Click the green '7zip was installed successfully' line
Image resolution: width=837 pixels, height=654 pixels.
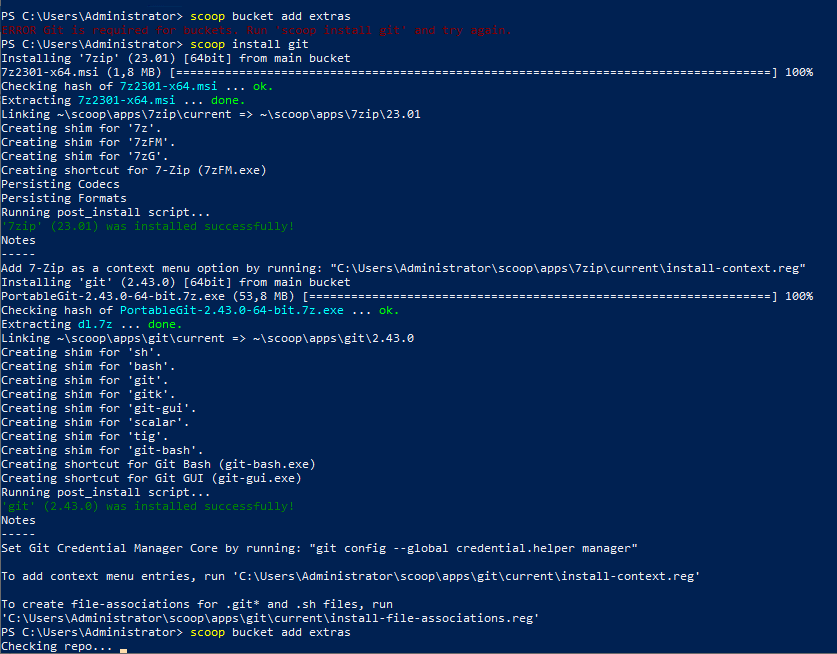147,226
